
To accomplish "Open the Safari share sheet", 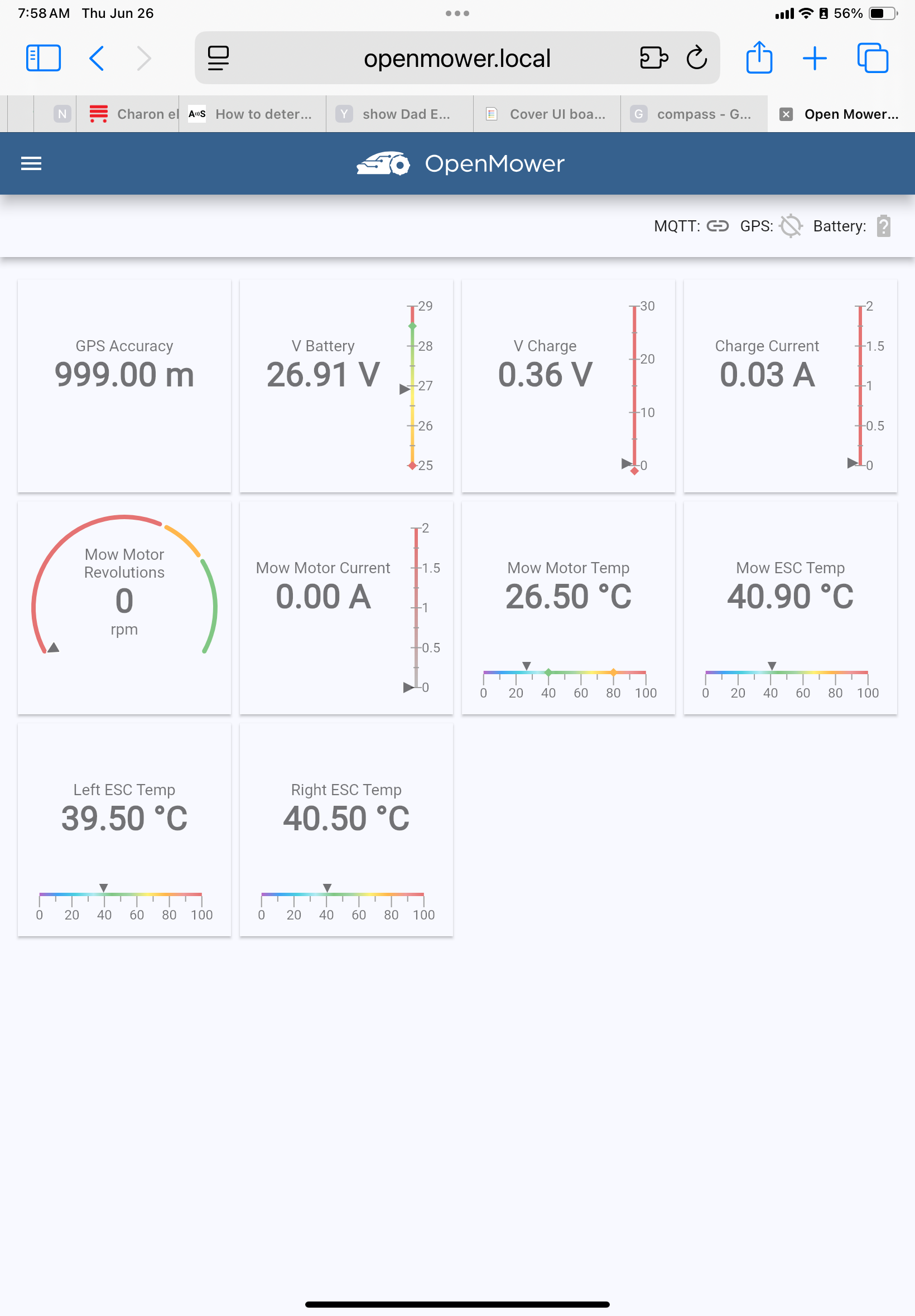I will click(759, 57).
